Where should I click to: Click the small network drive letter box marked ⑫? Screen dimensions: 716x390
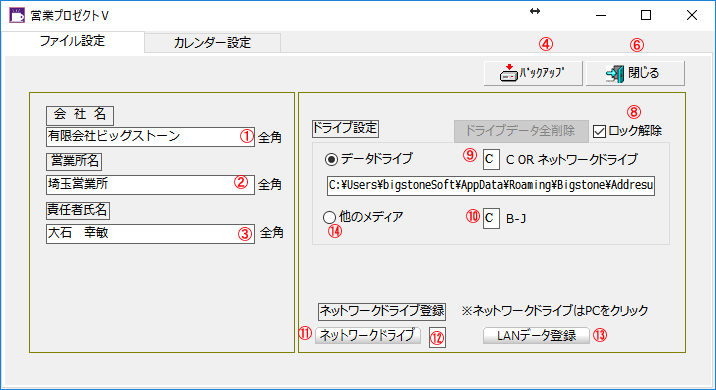pos(437,338)
